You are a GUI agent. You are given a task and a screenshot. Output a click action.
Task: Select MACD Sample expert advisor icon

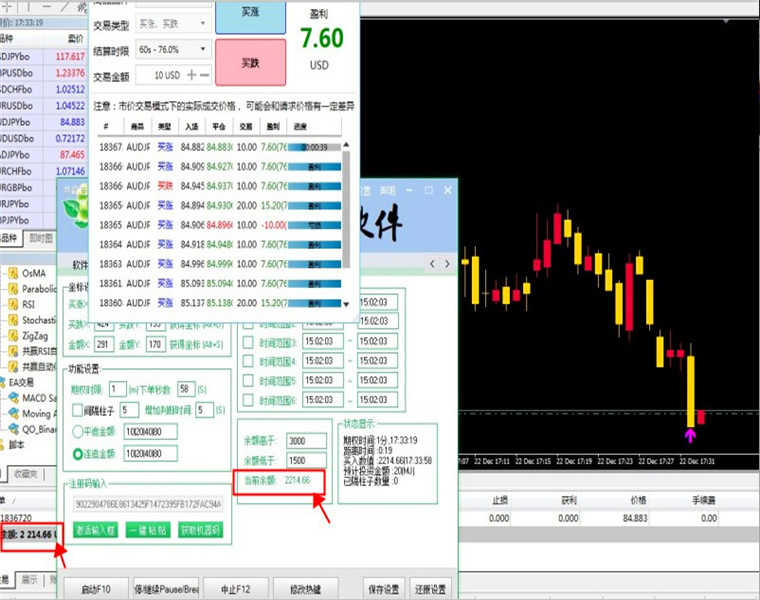[14, 398]
